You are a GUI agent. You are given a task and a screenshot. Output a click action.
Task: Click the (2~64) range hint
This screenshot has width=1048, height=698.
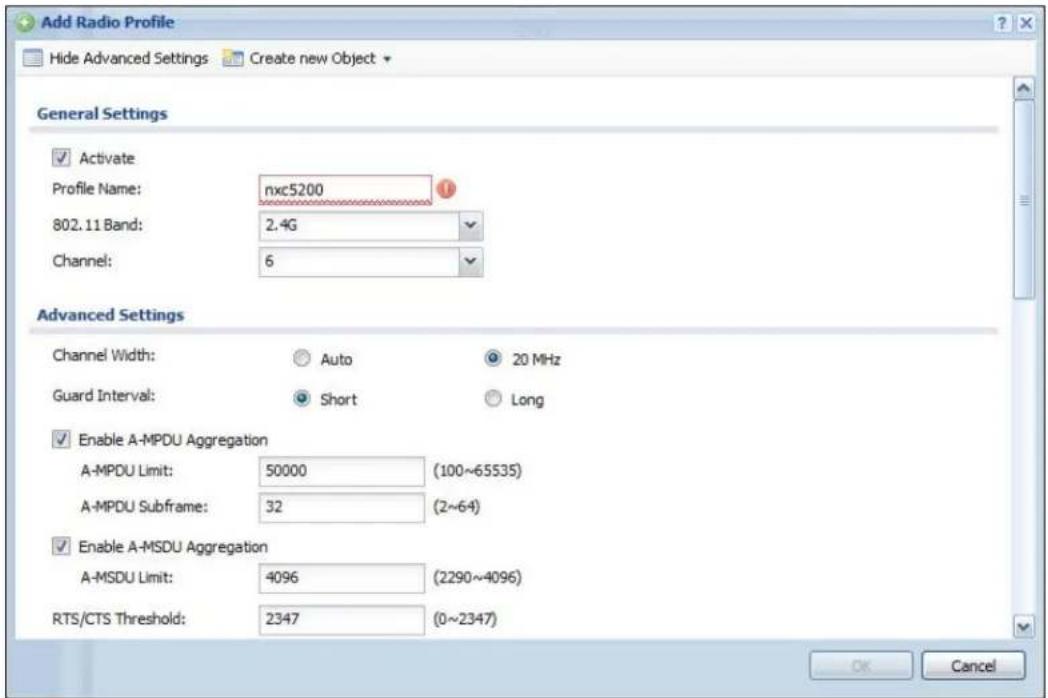click(456, 507)
